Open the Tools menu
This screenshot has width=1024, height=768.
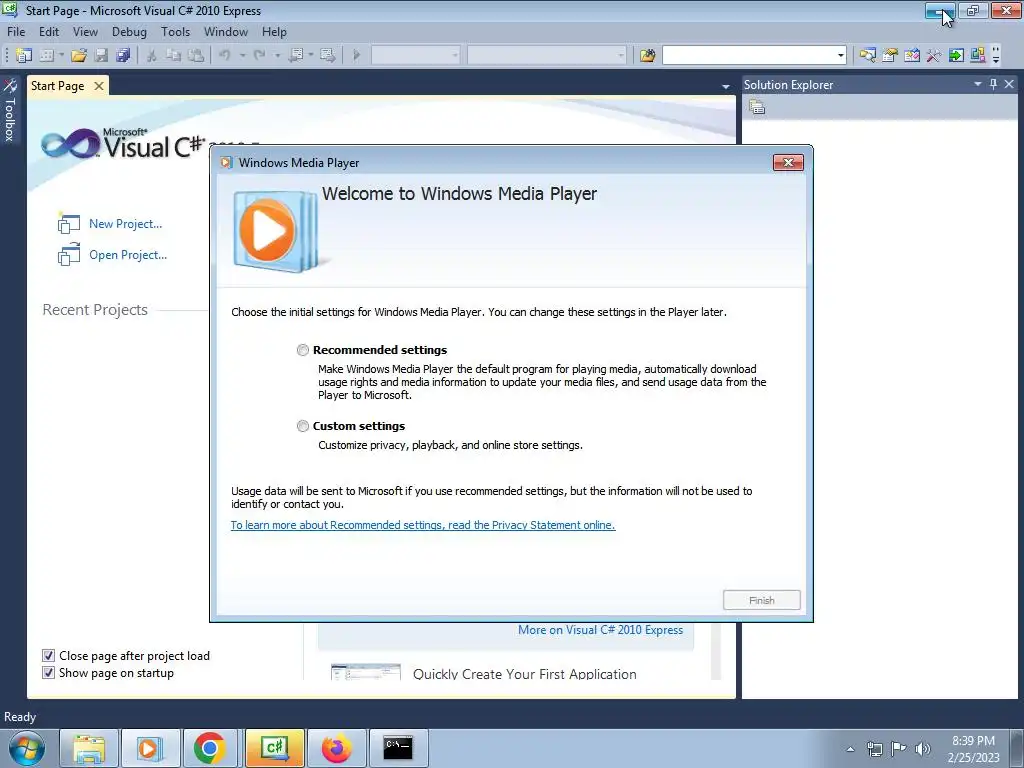coord(176,31)
